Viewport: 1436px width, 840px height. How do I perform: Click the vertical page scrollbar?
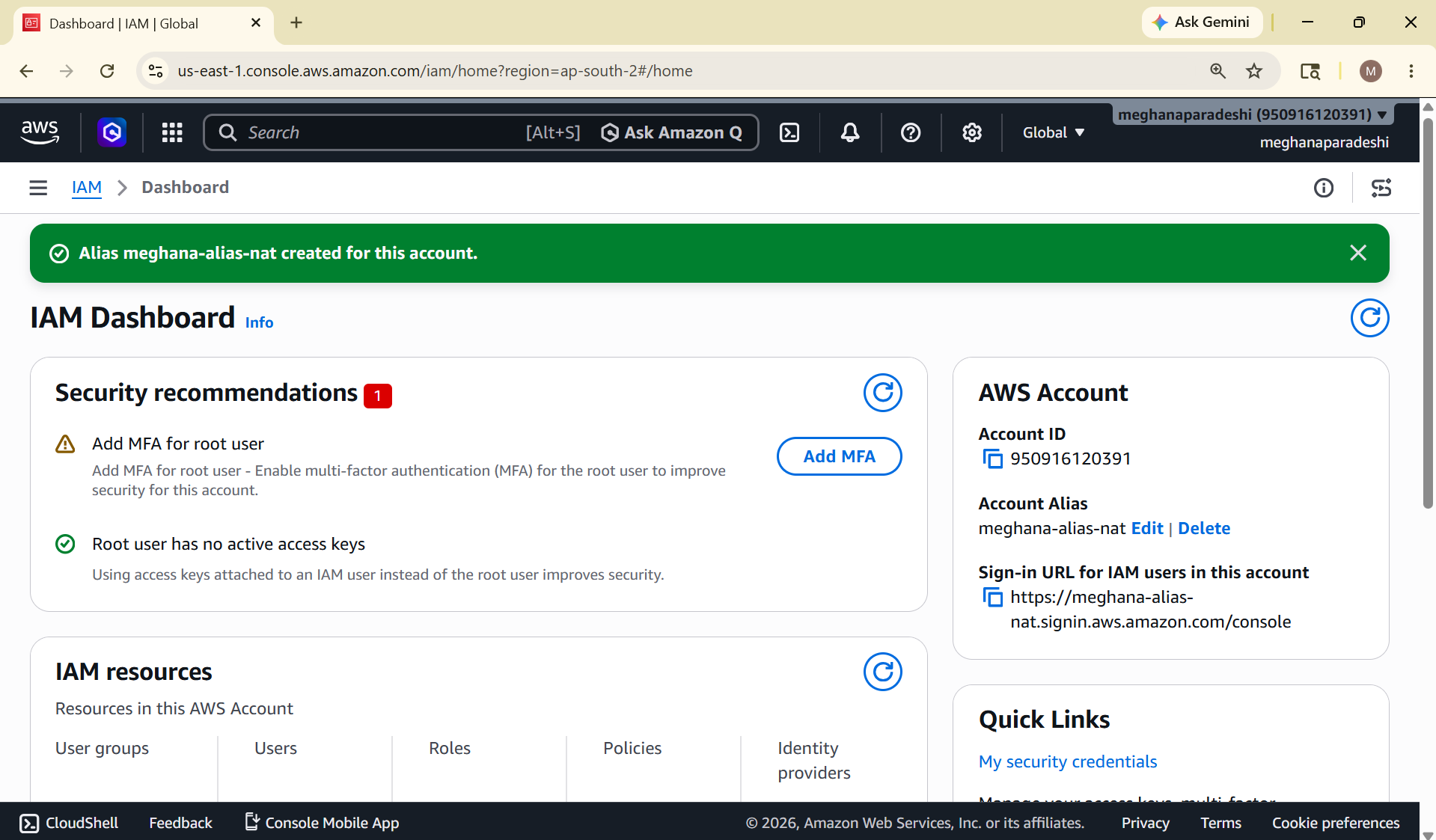pos(1428,314)
